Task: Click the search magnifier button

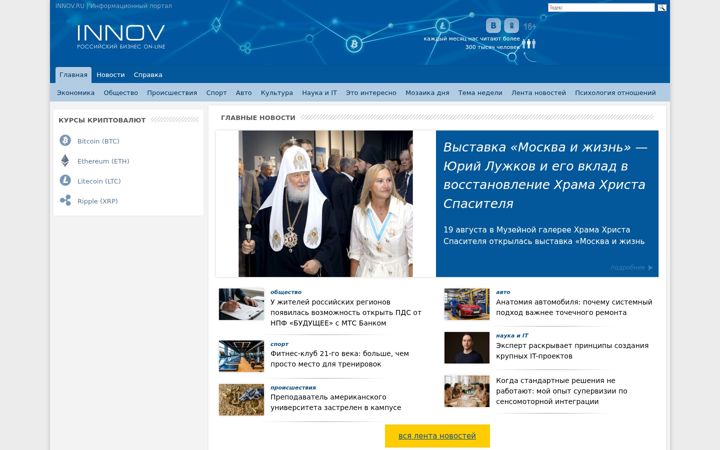Action: tap(662, 7)
